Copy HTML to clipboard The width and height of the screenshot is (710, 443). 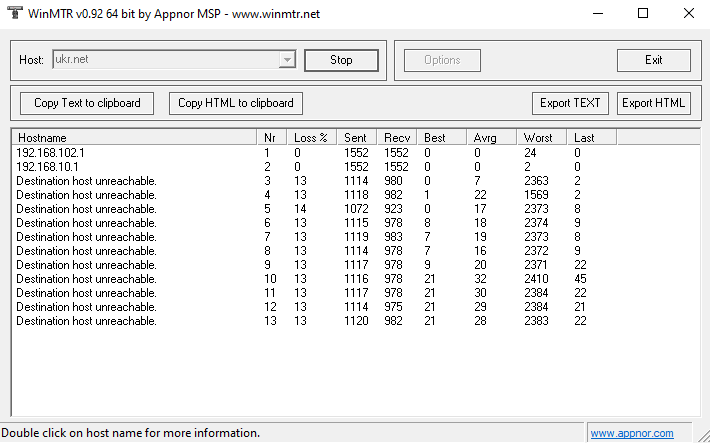click(x=236, y=102)
